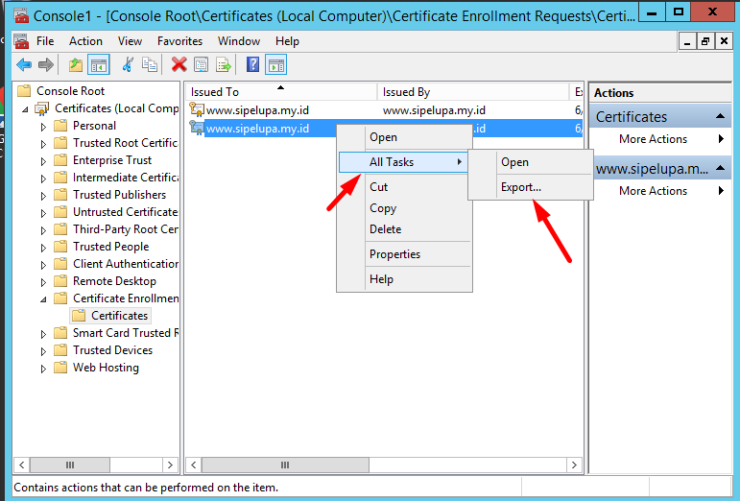The image size is (740, 501).
Task: Click More Actions under Certificates heading
Action: 653,139
